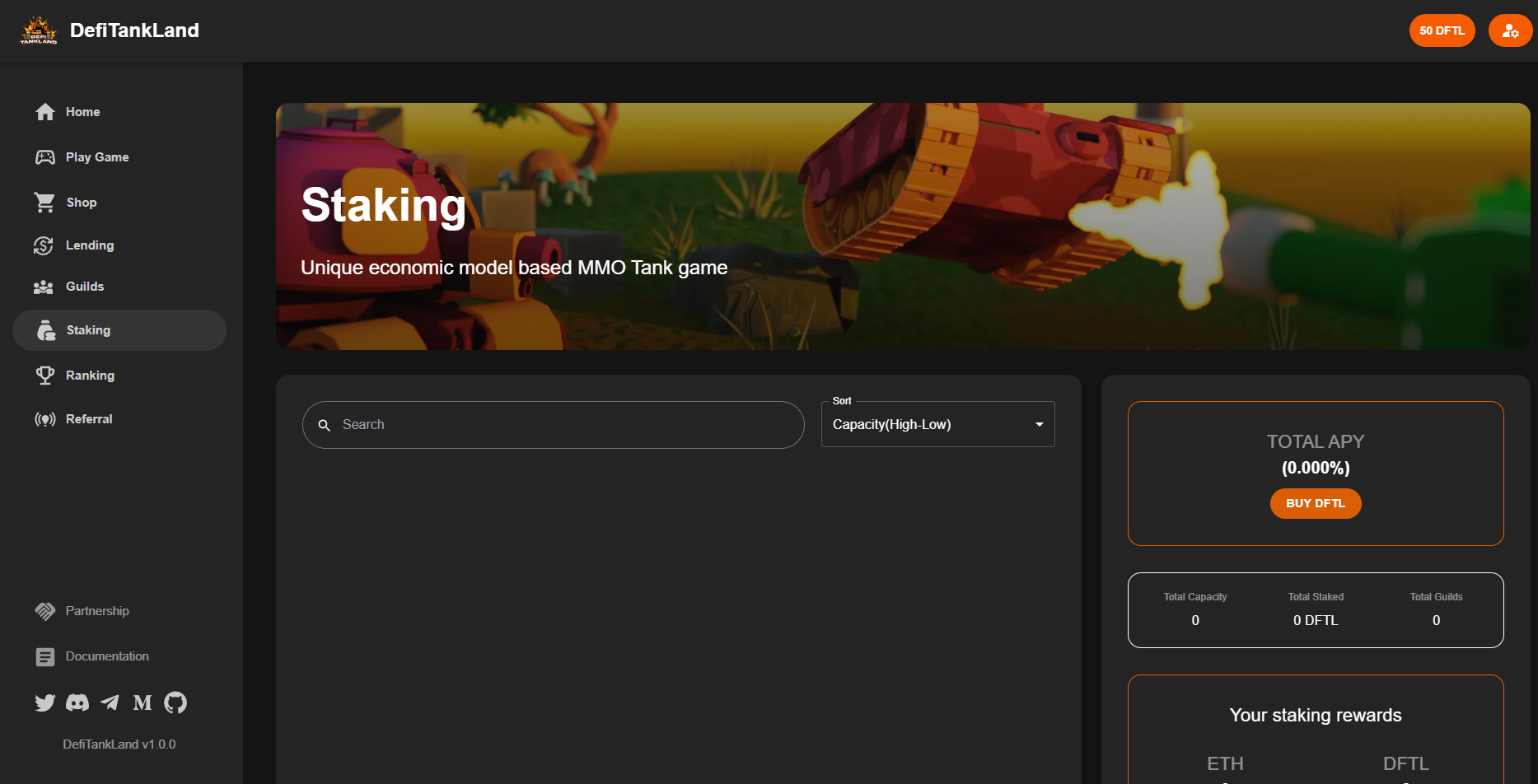Click the Lending dollar icon
1538x784 pixels.
coord(44,245)
